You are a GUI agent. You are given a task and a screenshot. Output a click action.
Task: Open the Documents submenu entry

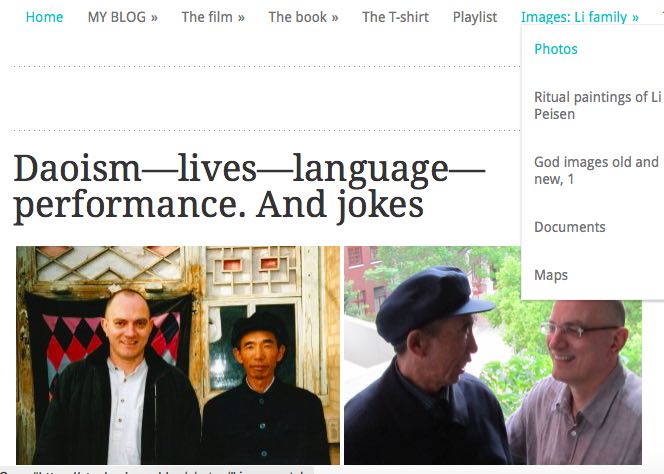[570, 227]
